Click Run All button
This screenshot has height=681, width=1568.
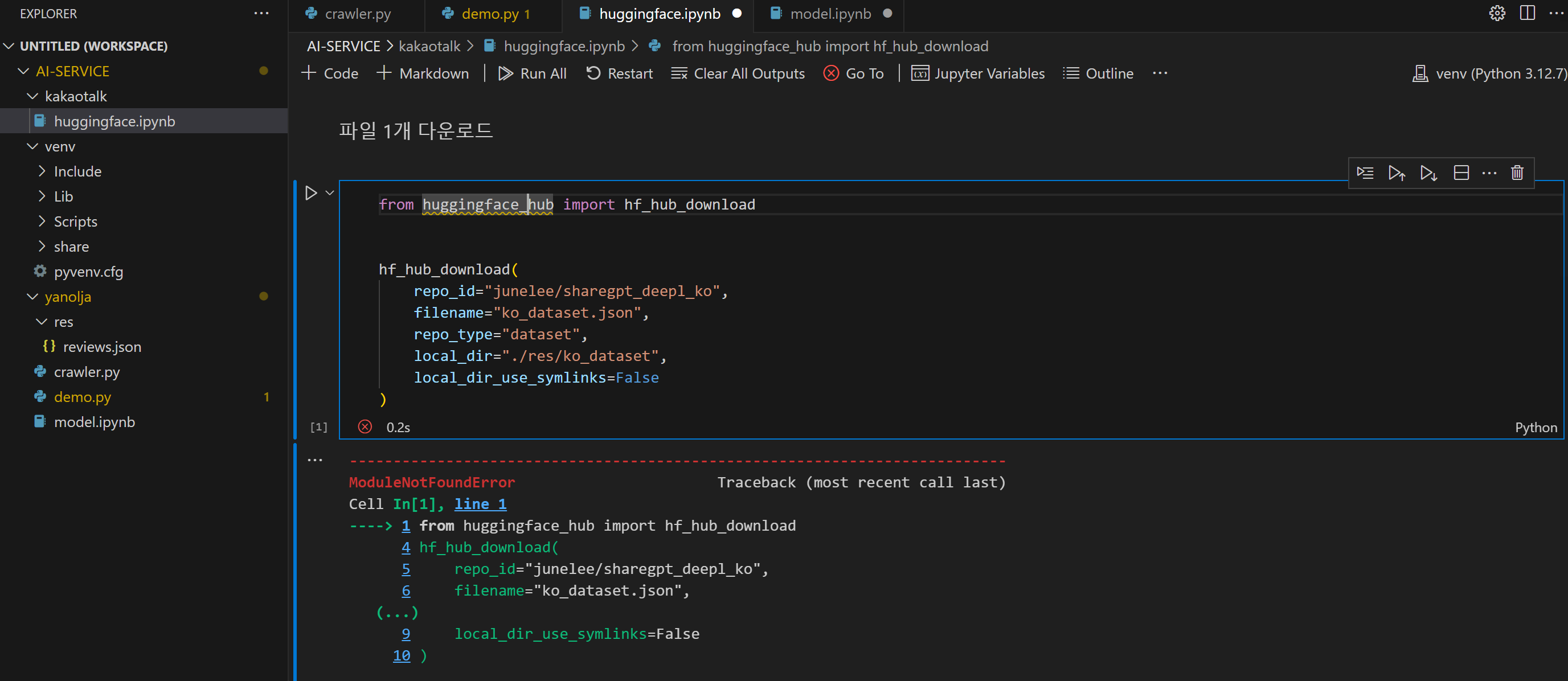tap(533, 73)
